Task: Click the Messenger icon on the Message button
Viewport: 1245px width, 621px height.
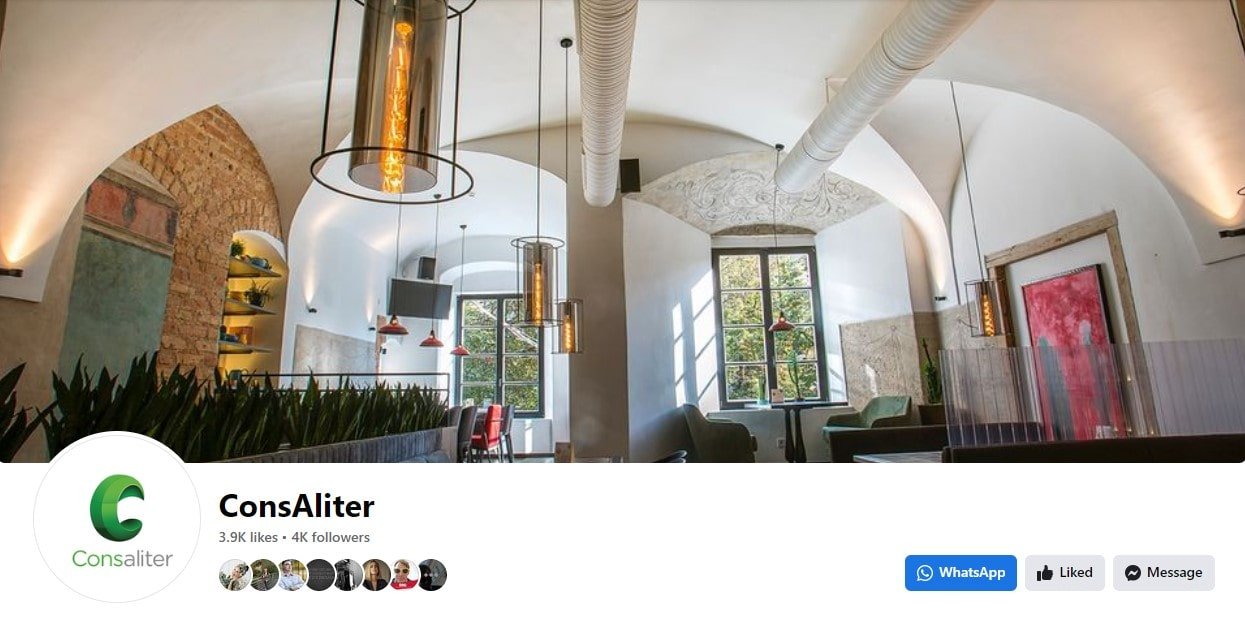Action: pos(1133,573)
